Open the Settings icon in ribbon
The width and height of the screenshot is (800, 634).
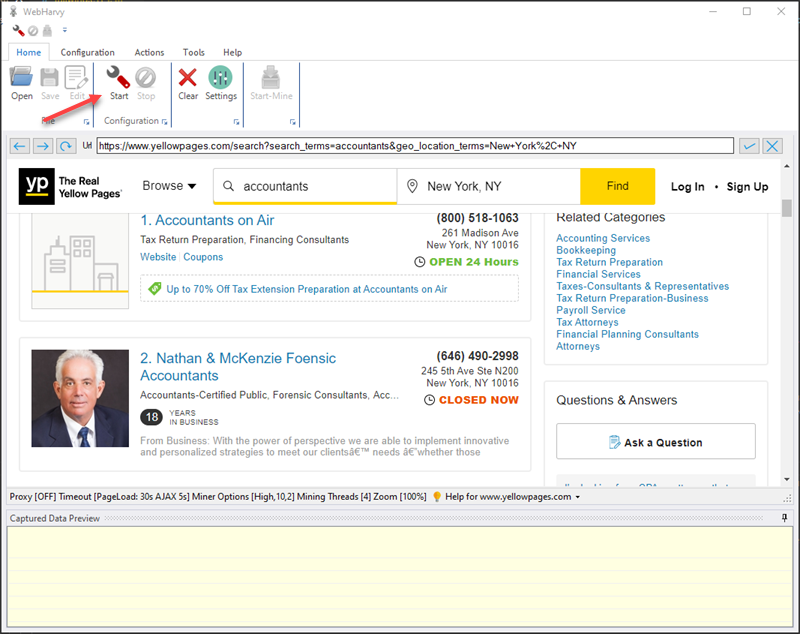coord(221,82)
